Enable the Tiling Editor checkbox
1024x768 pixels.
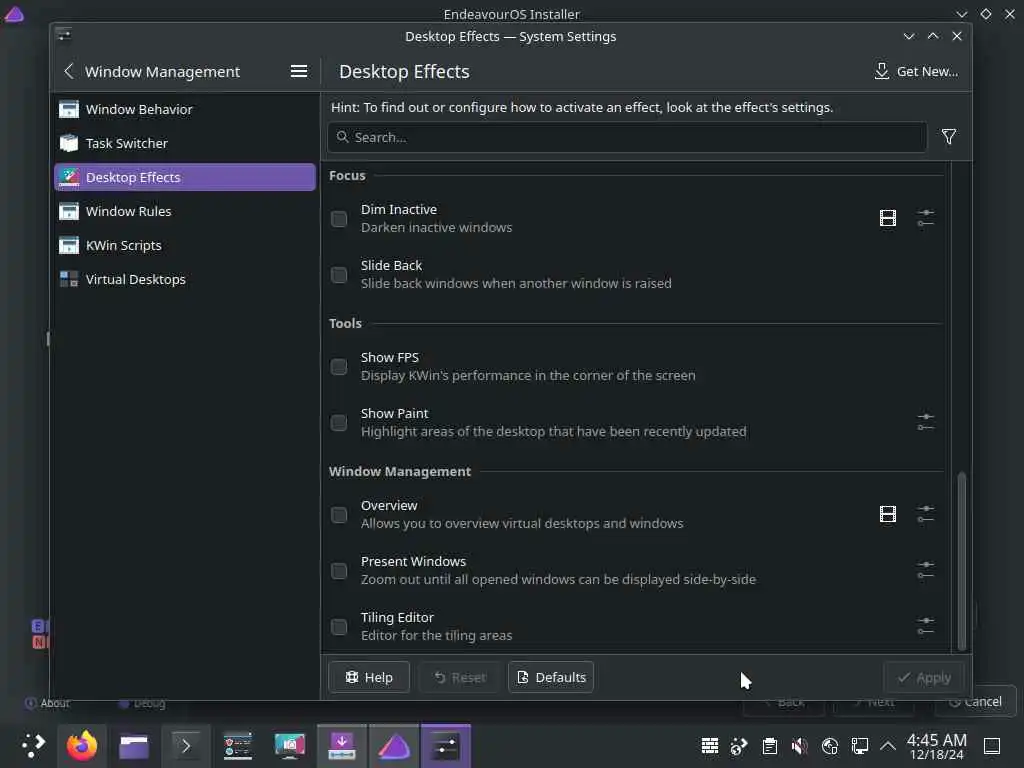coord(338,627)
